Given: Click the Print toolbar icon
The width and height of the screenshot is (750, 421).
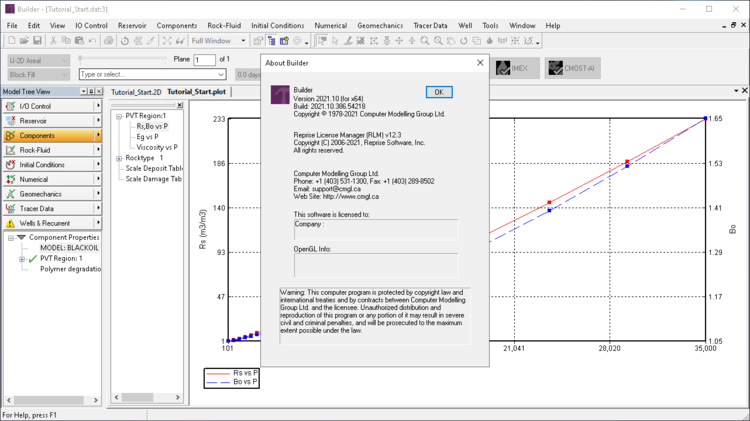Looking at the screenshot, I should [108, 41].
